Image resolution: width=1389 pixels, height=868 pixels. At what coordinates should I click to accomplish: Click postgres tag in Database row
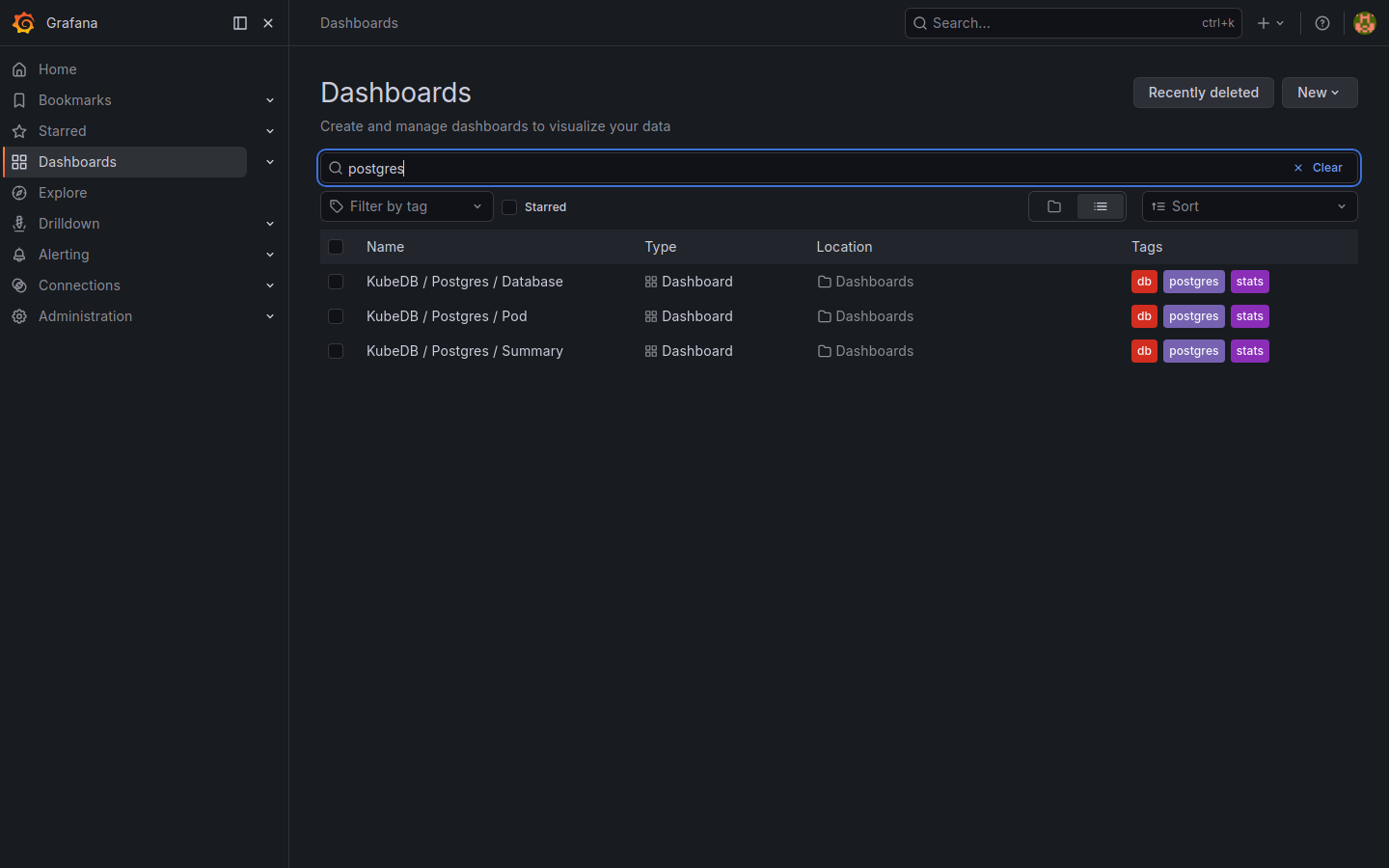click(x=1193, y=282)
